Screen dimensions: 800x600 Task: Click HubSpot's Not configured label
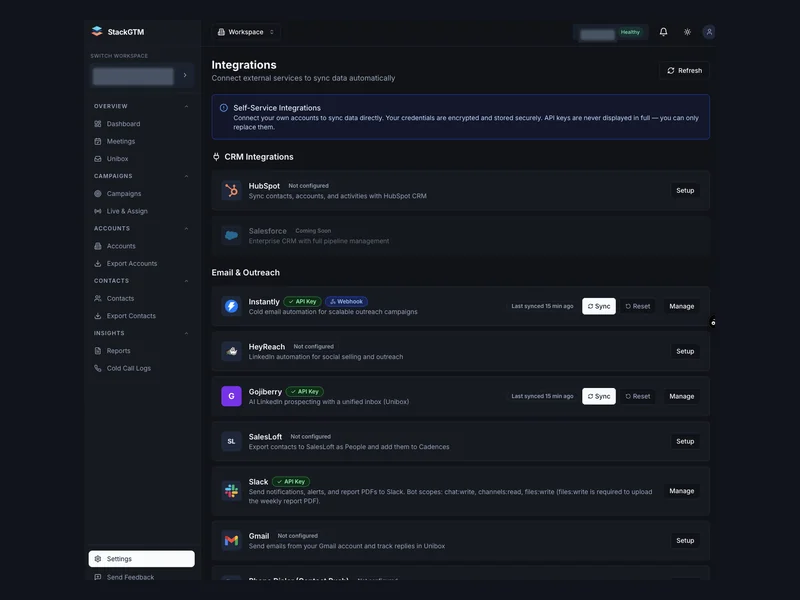tap(308, 186)
